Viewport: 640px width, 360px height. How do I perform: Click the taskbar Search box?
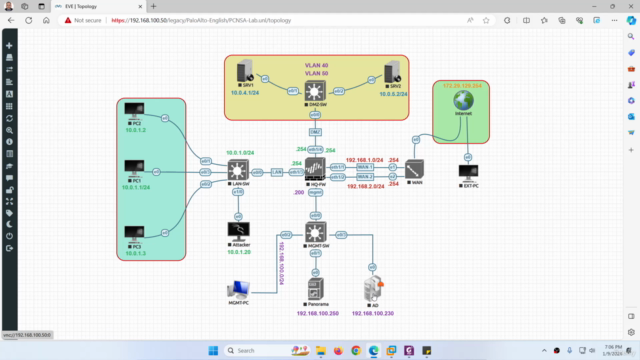coord(267,351)
